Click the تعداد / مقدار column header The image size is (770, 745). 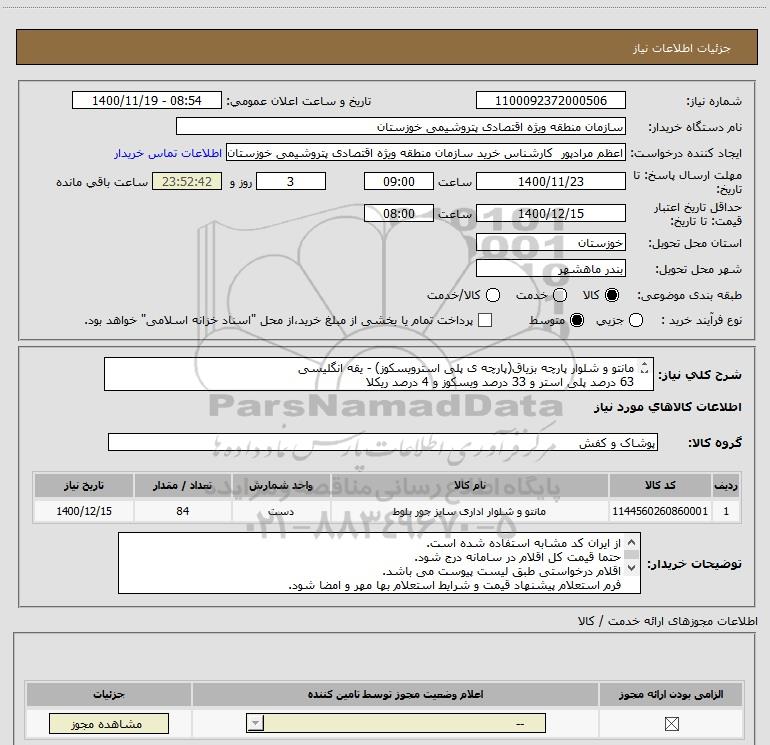click(183, 485)
